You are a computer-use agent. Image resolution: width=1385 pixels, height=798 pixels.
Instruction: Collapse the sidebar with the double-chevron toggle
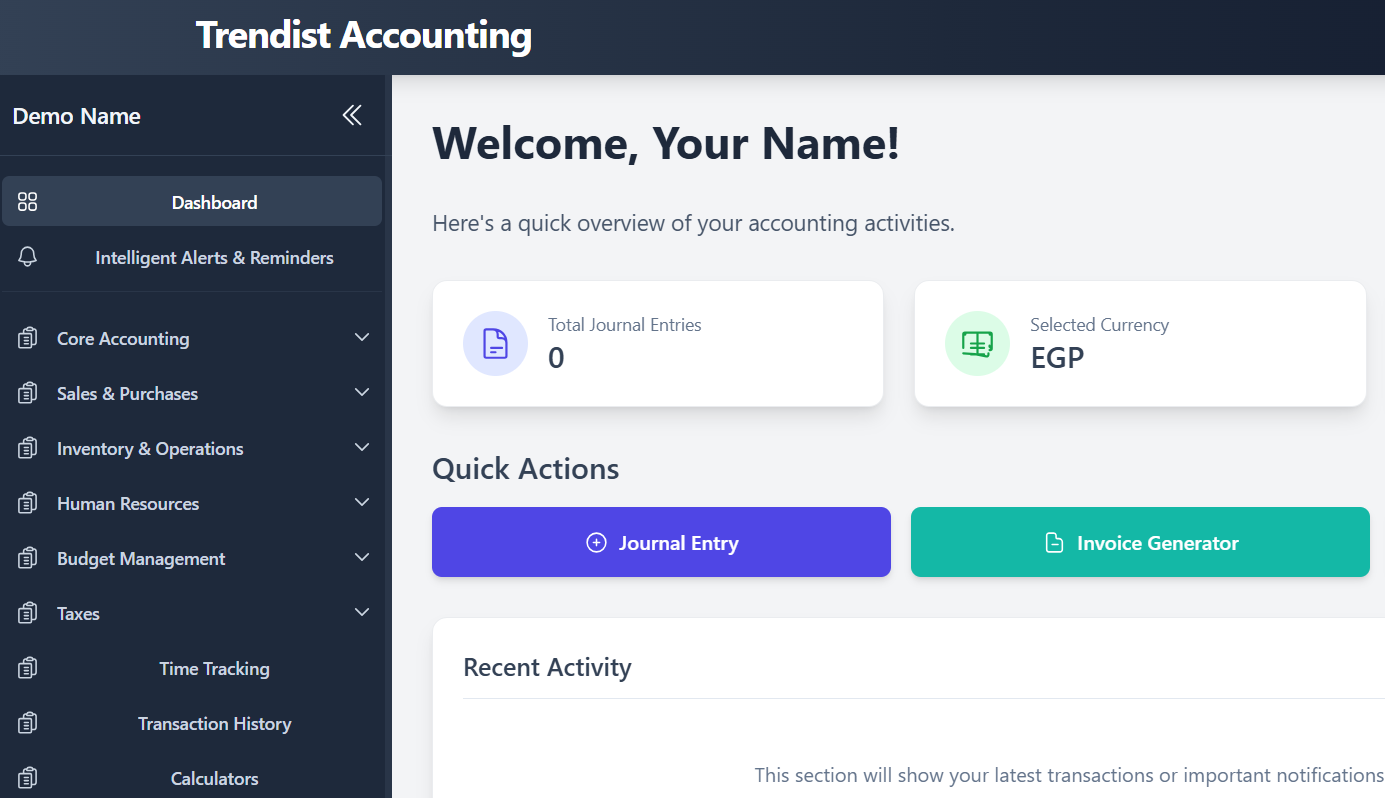pyautogui.click(x=352, y=115)
